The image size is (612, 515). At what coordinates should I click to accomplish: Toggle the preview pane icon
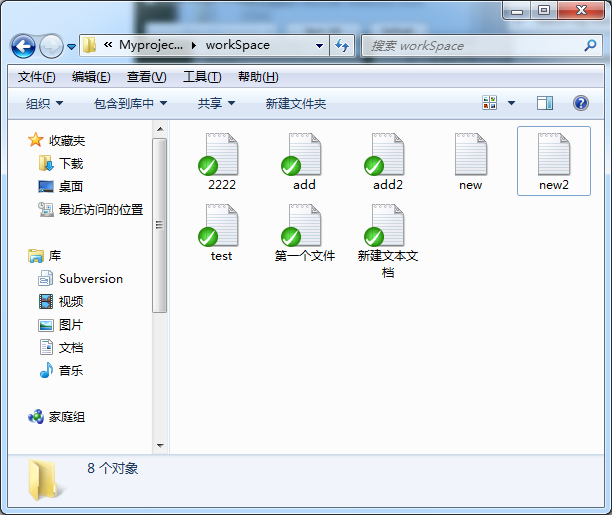point(544,103)
